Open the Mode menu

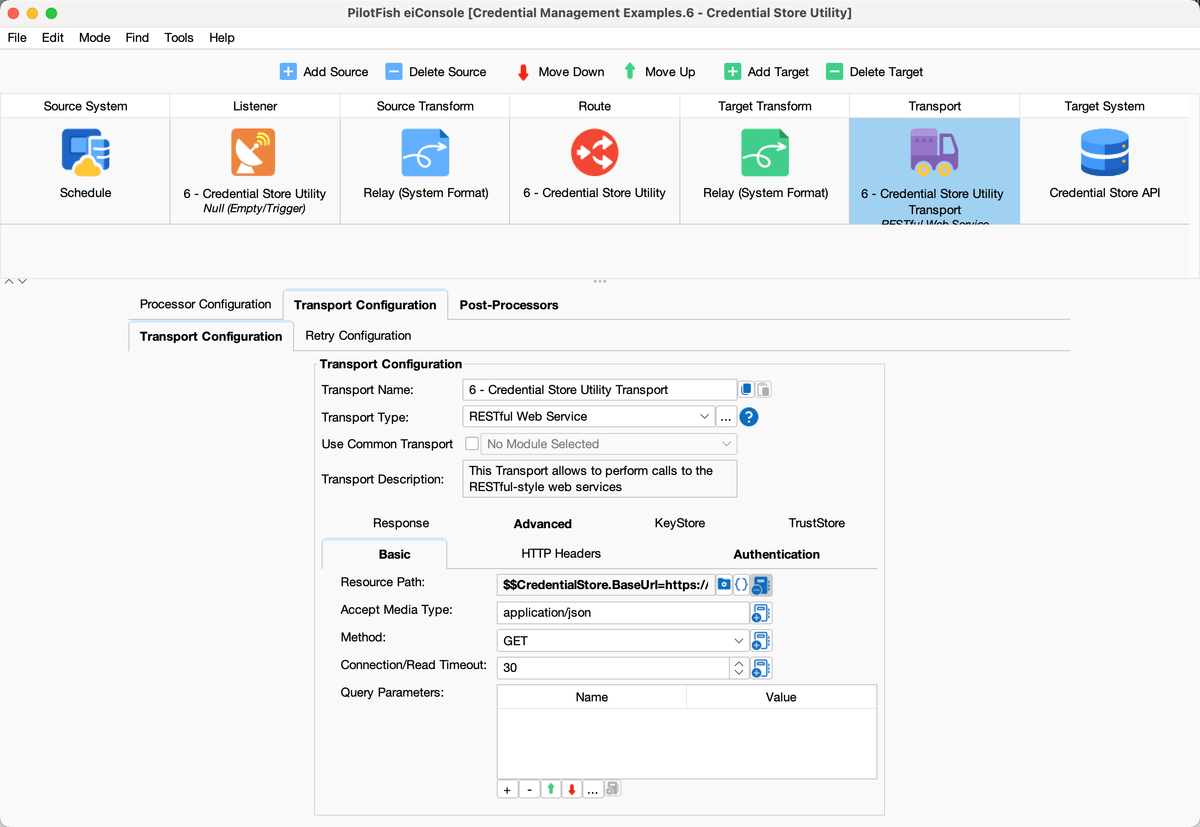(x=95, y=38)
